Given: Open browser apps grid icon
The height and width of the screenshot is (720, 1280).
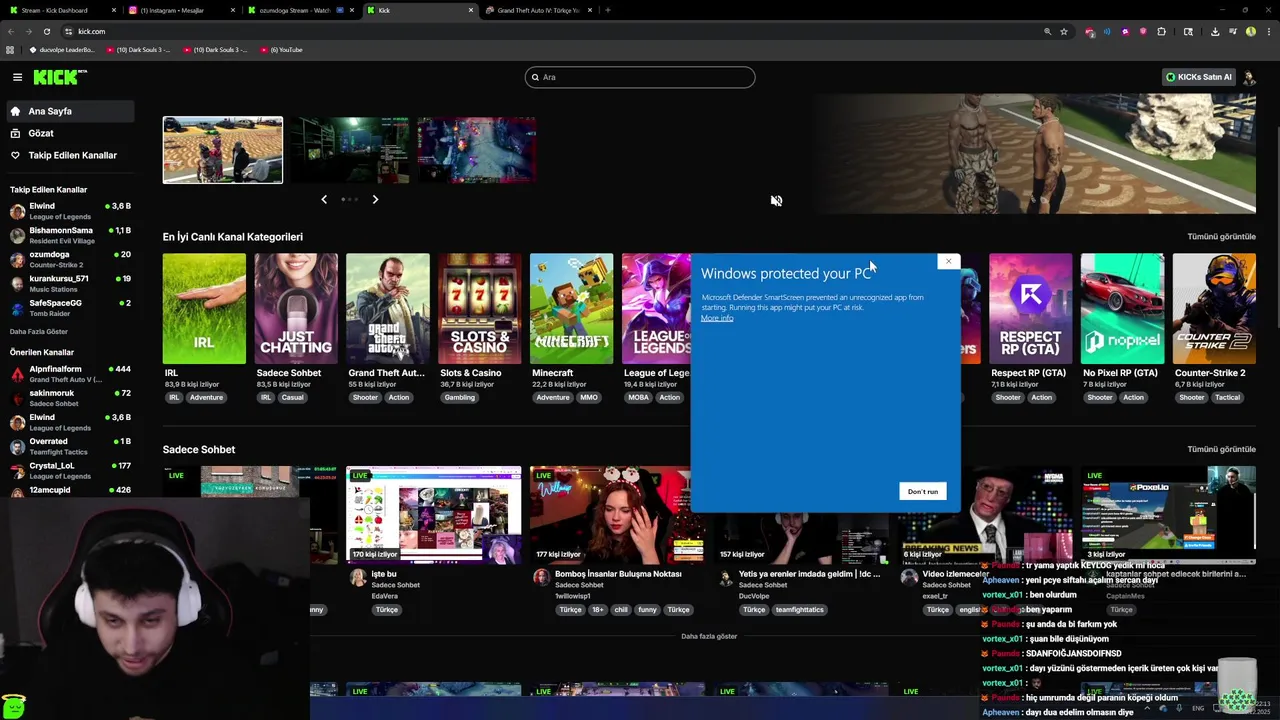Looking at the screenshot, I should [x=10, y=49].
